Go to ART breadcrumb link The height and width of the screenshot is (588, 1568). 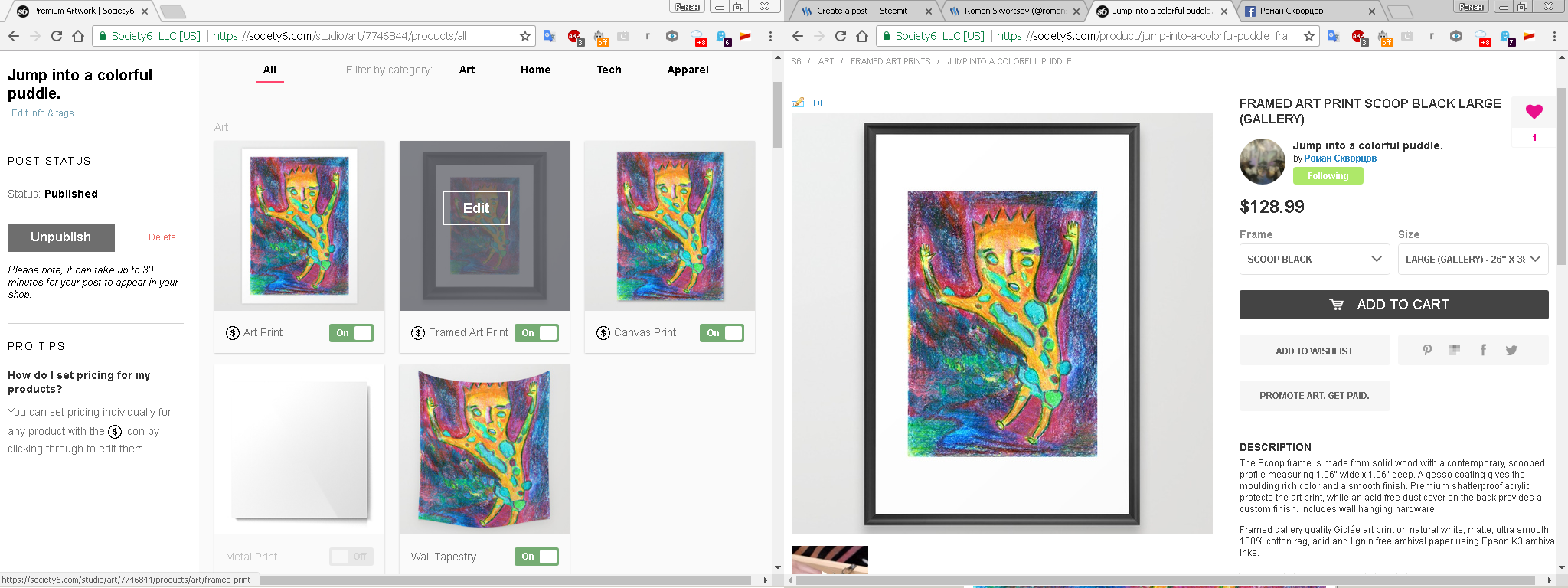[826, 61]
